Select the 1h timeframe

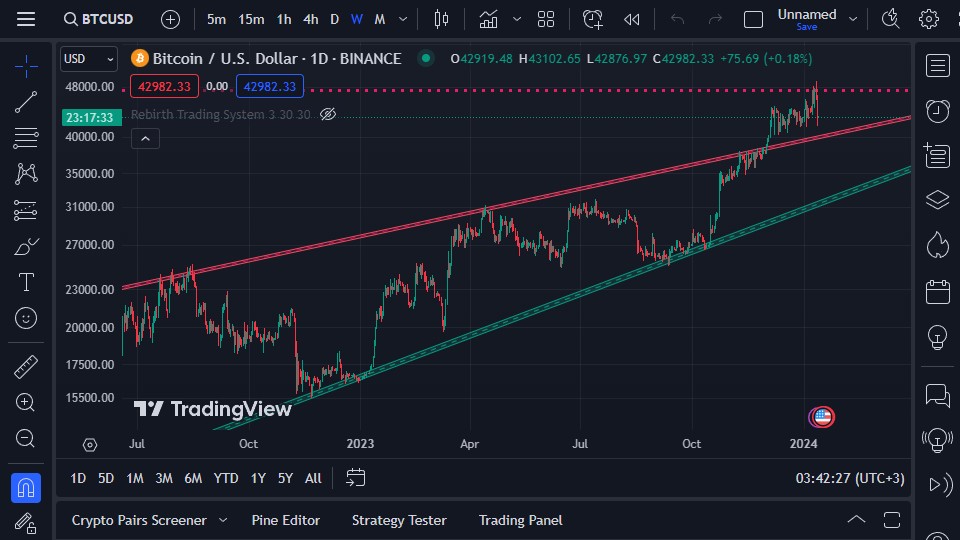284,20
